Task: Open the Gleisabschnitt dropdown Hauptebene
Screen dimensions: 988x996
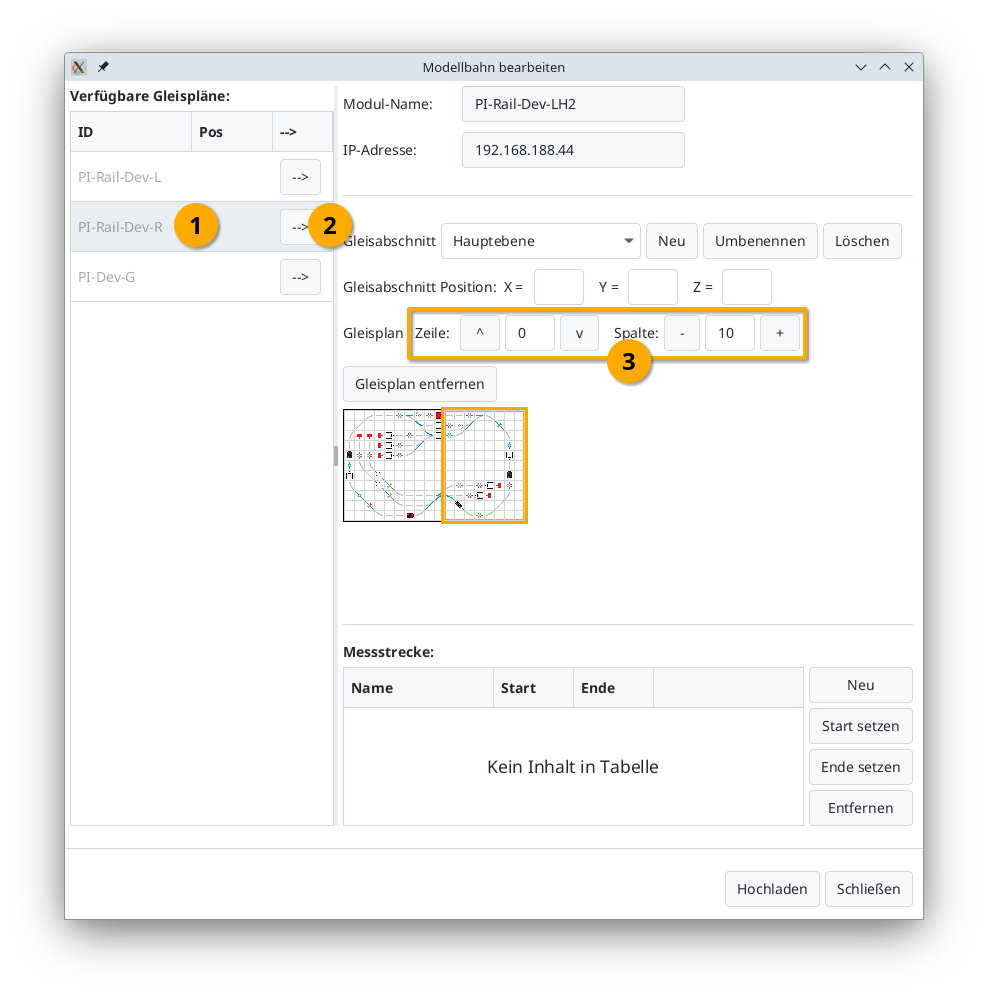Action: pyautogui.click(x=540, y=241)
